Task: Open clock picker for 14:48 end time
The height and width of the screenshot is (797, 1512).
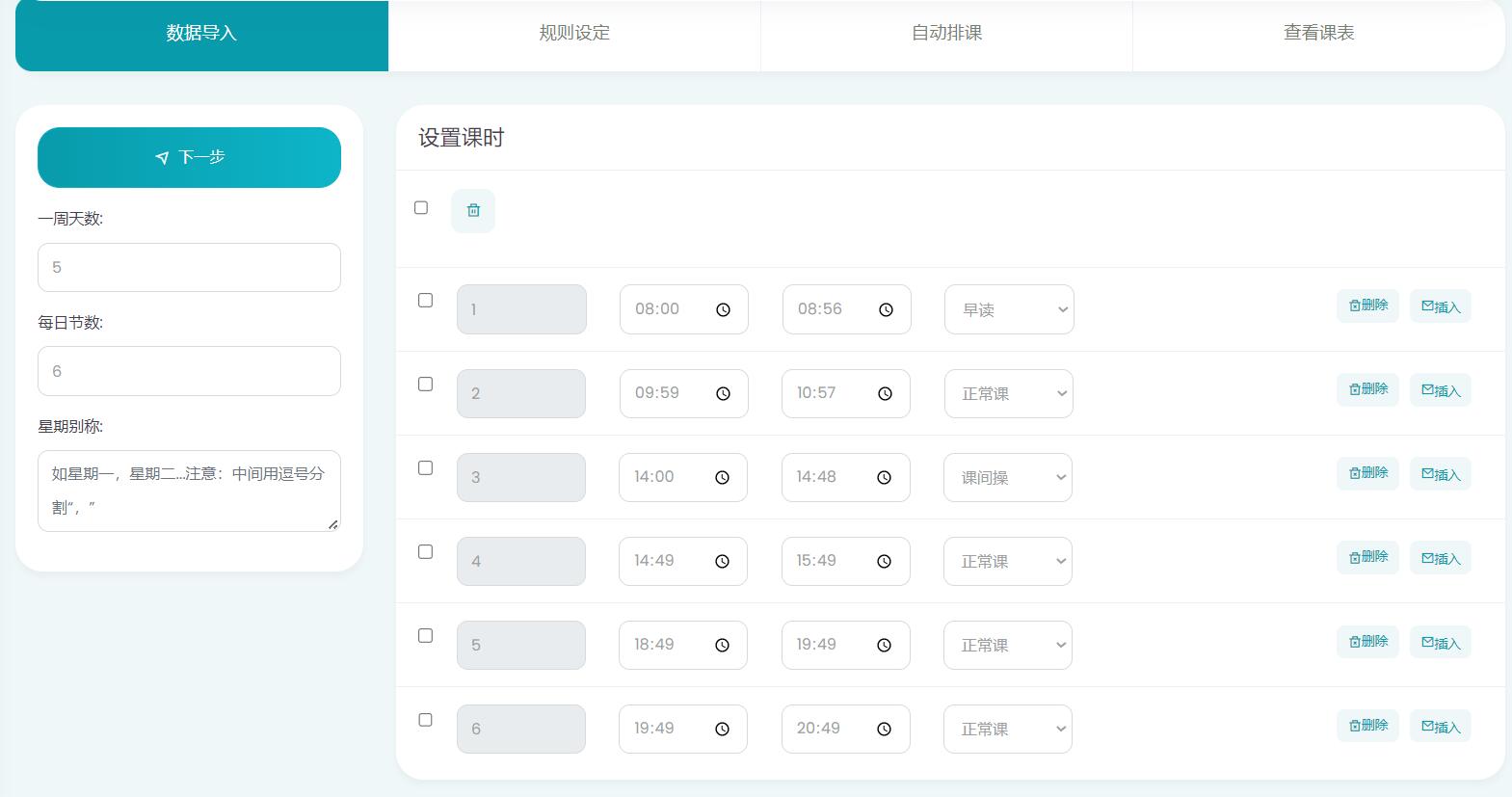Action: [884, 477]
